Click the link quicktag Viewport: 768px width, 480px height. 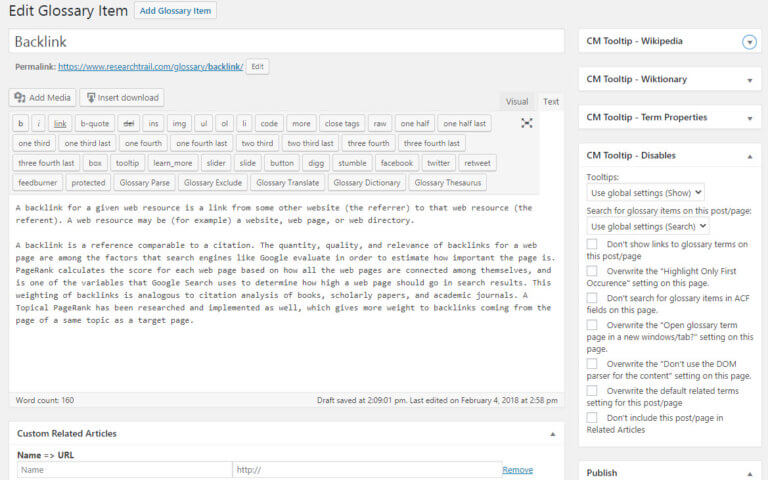[x=60, y=123]
